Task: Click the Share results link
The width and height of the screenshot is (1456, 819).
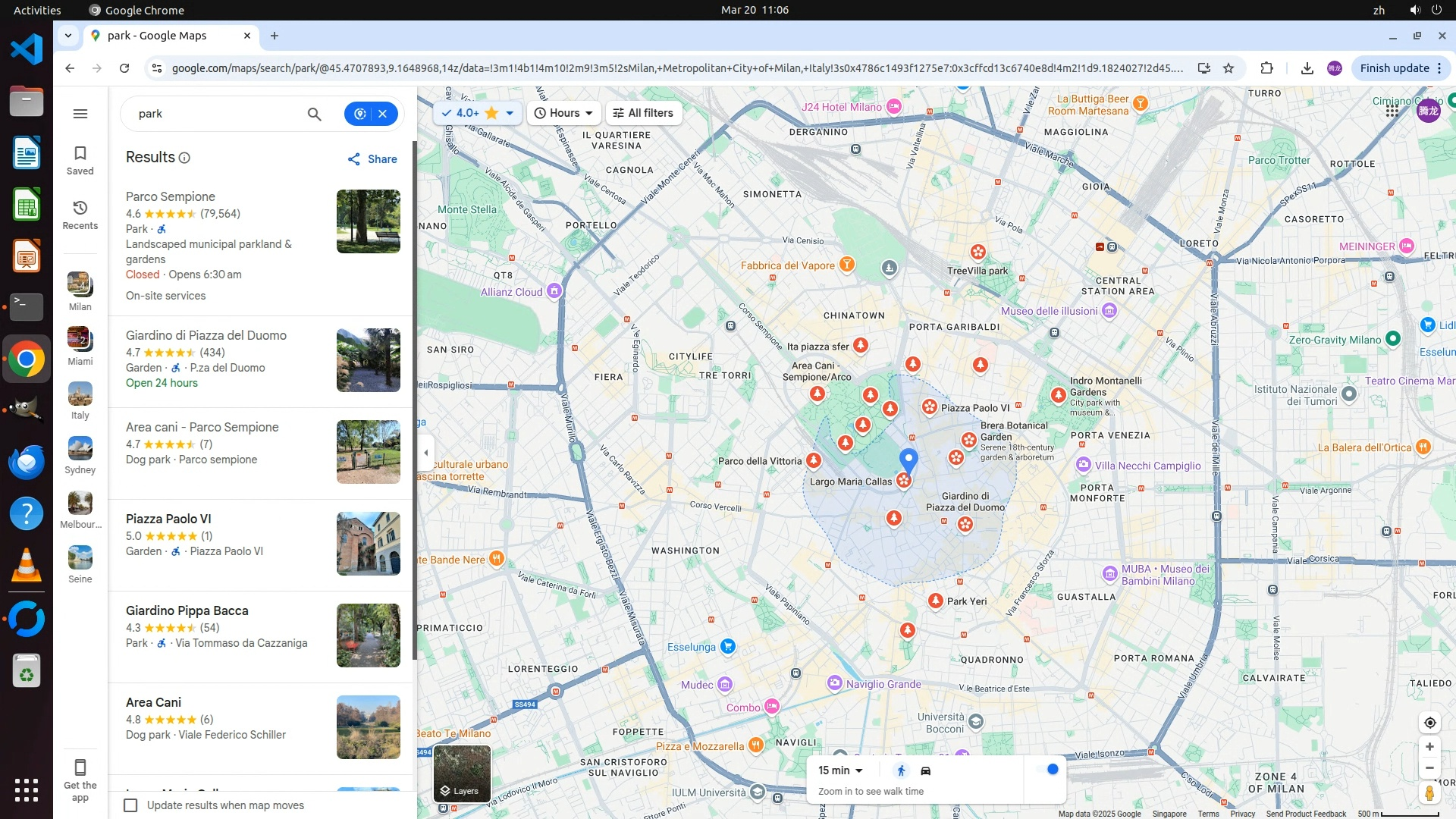Action: [x=372, y=159]
